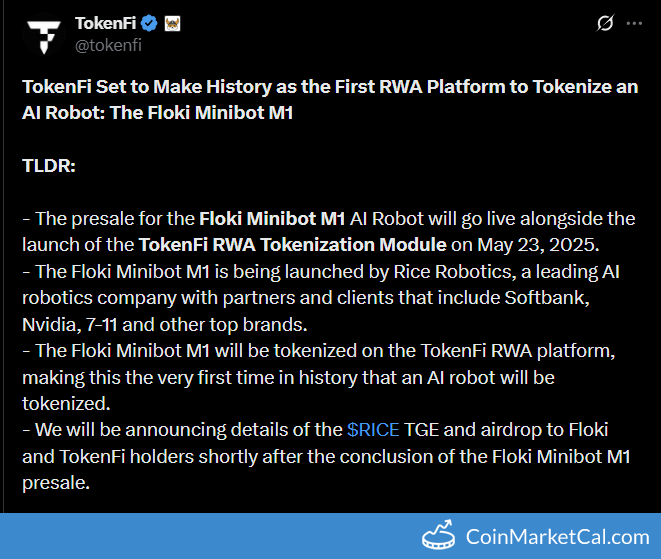Follow the $RICE cashtag link
The width and height of the screenshot is (661, 559).
[373, 430]
